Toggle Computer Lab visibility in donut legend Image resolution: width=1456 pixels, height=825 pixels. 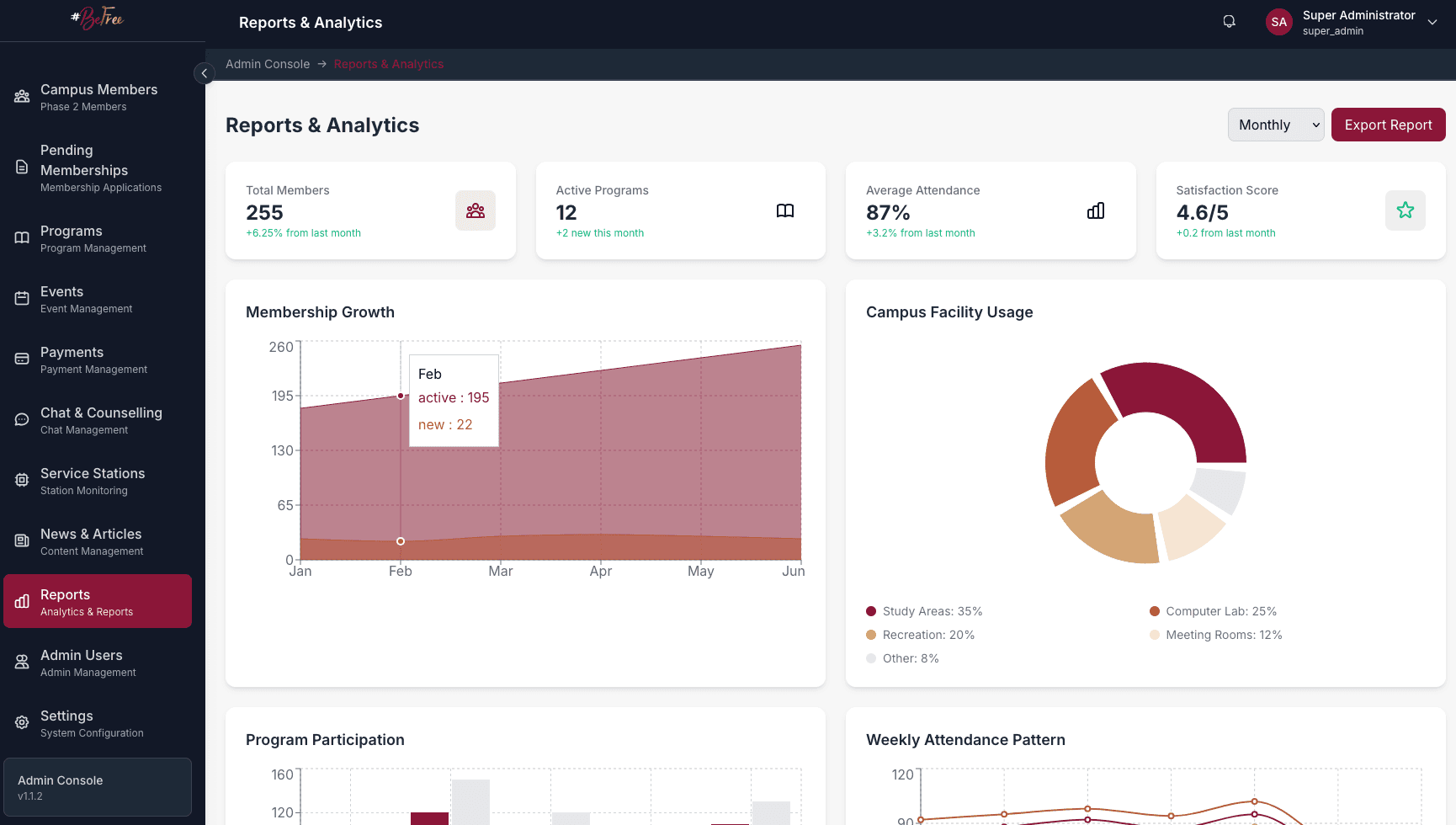click(1153, 611)
